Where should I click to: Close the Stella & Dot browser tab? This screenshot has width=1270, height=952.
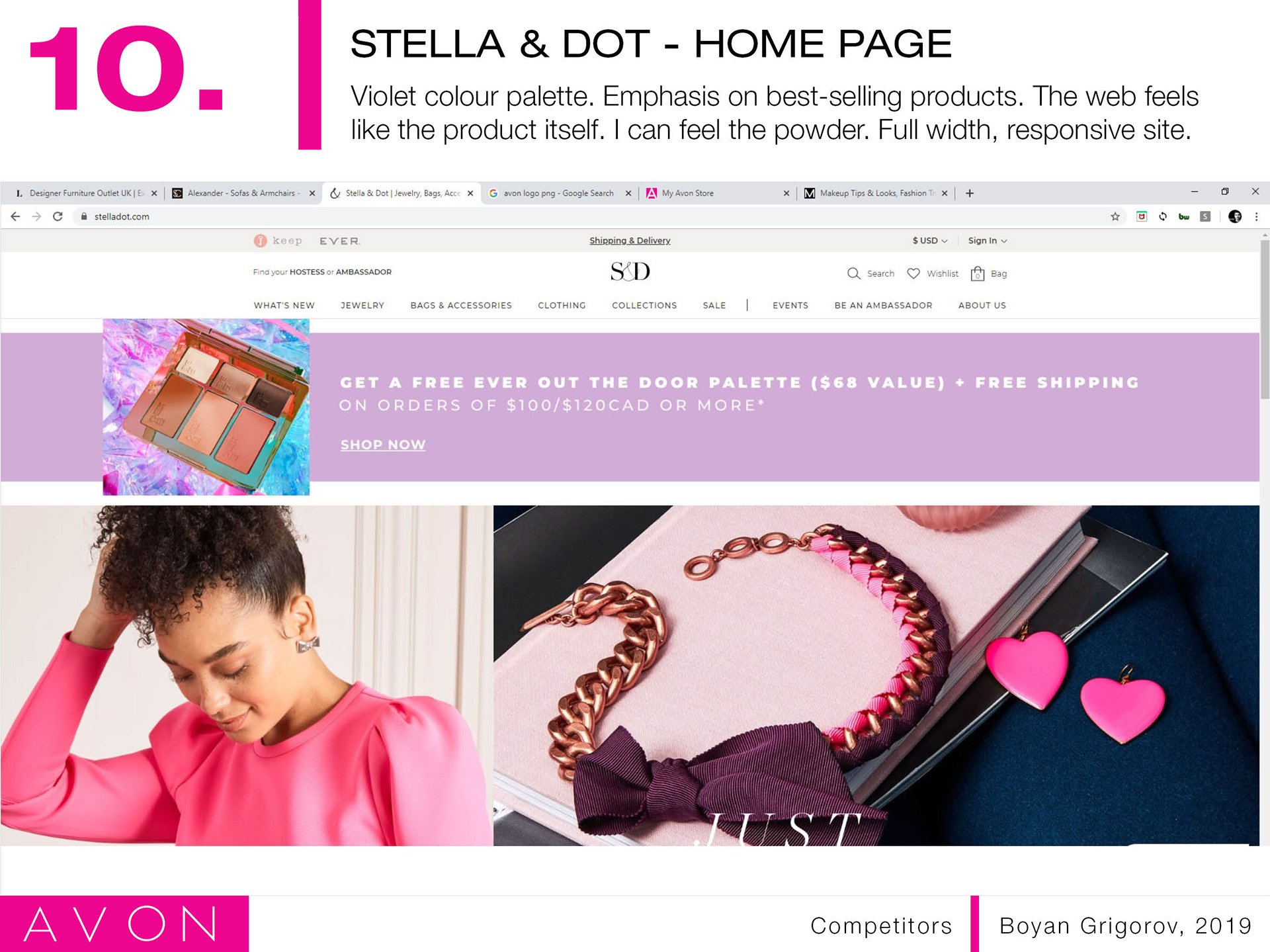coord(470,193)
